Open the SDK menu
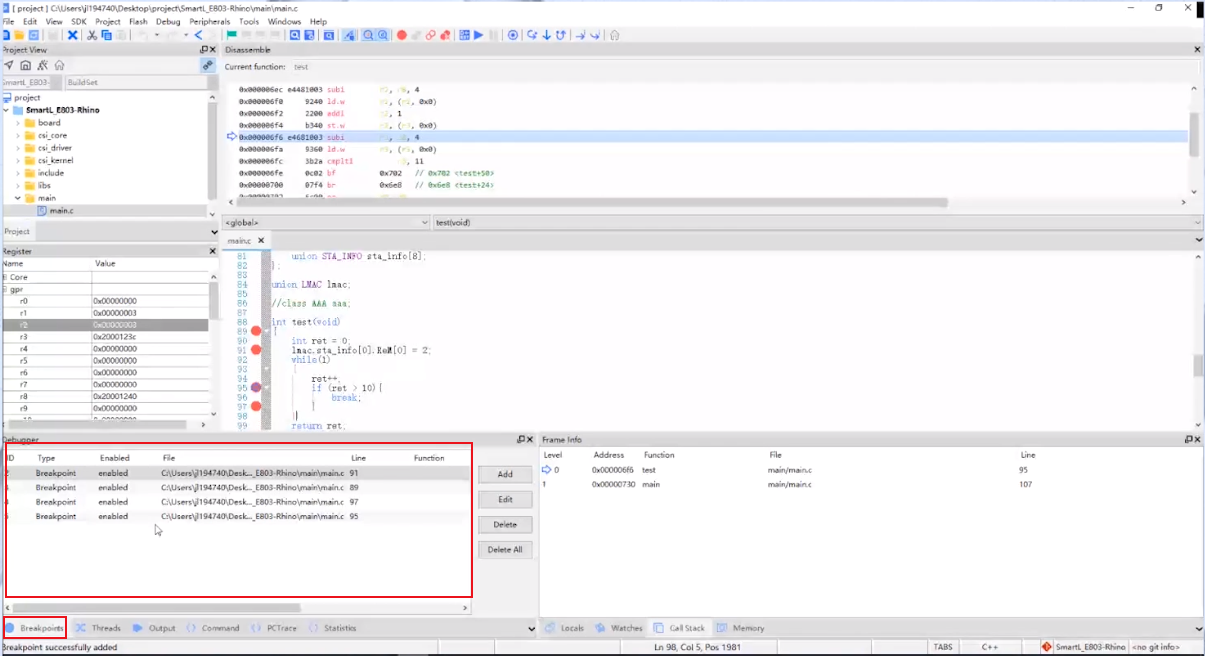Viewport: 1205px width, 656px height. [79, 21]
